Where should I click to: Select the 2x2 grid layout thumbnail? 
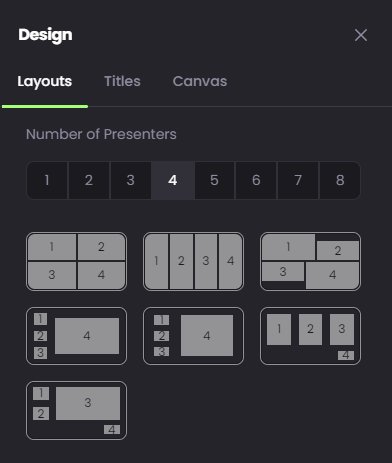pyautogui.click(x=76, y=261)
